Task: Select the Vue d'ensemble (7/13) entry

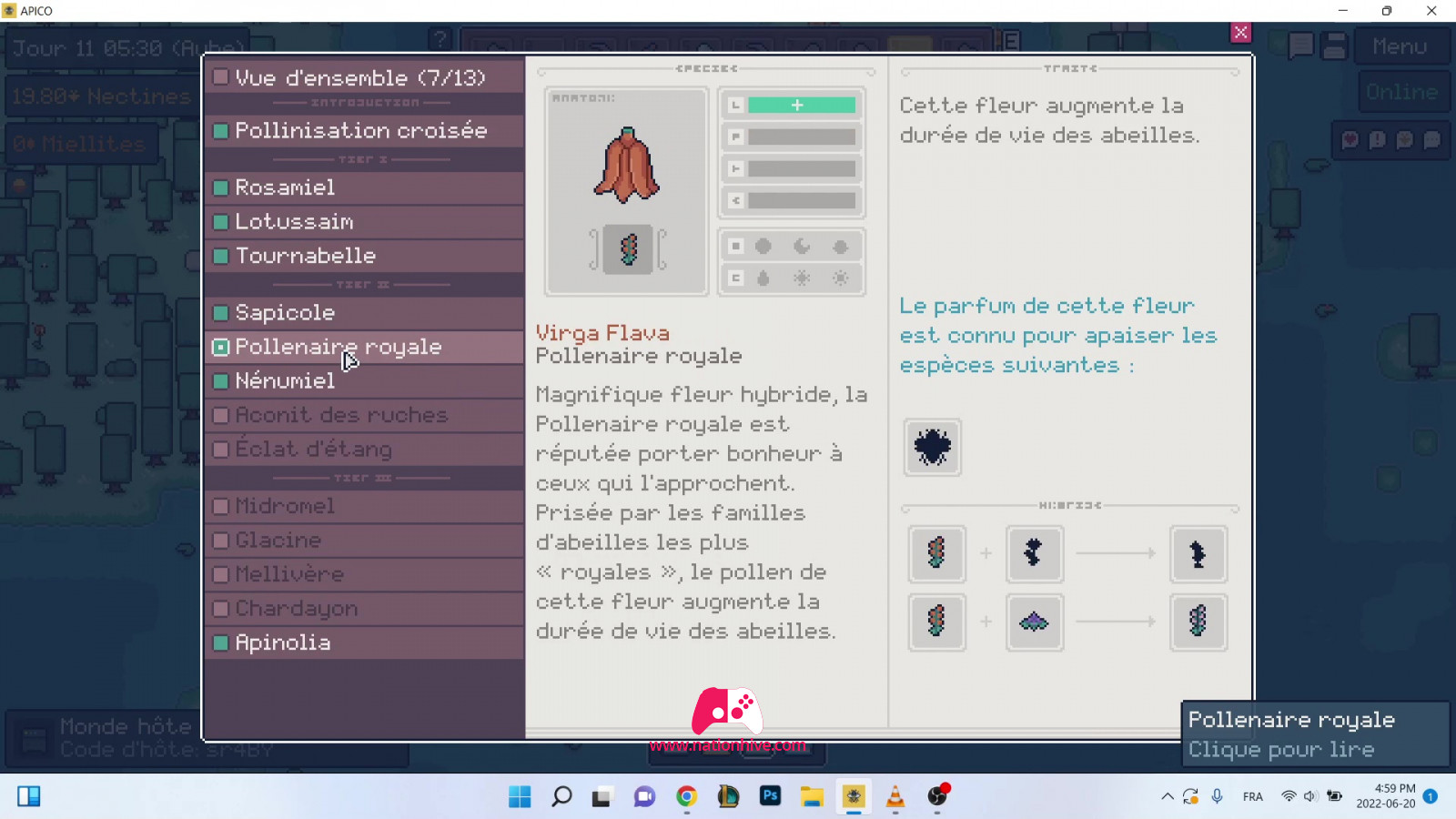Action: point(365,77)
